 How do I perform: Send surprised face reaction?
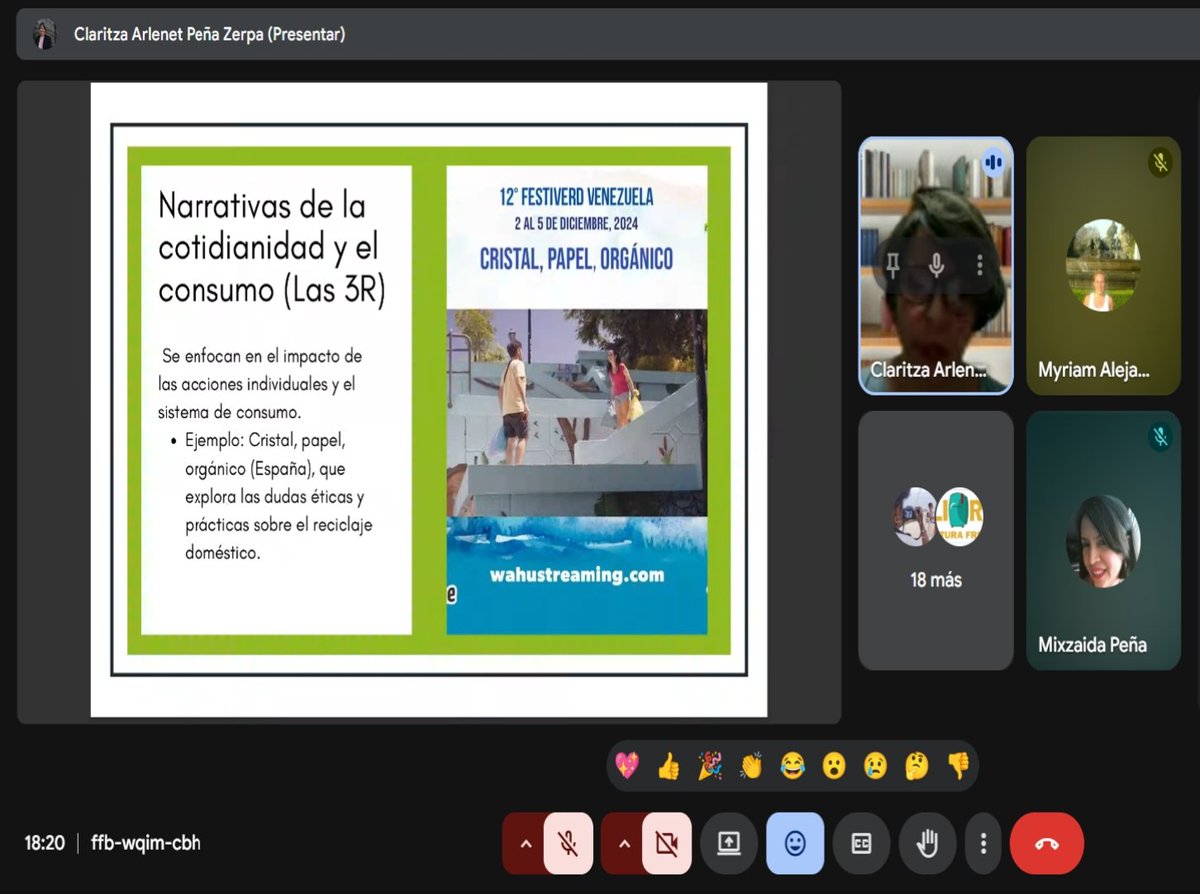pos(834,766)
